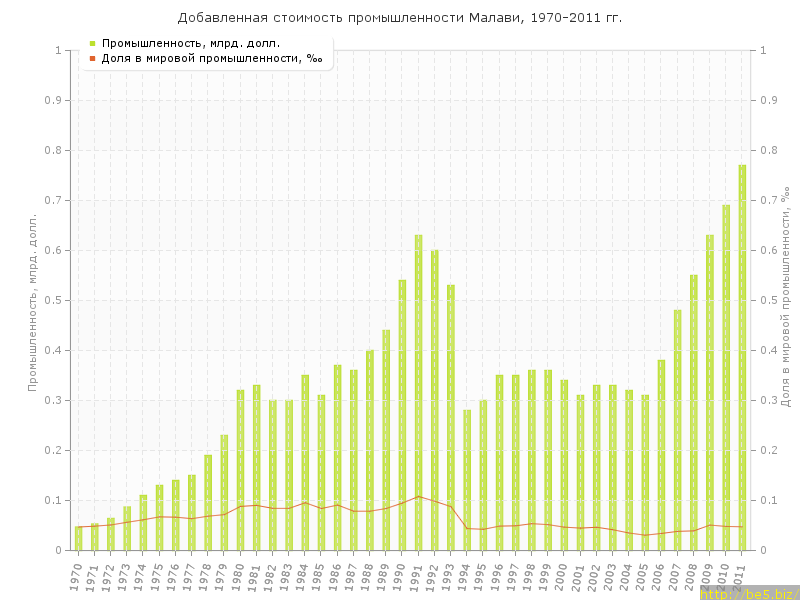The height and width of the screenshot is (600, 800).
Task: Open the be5.biz link in the corner
Action: [x=749, y=593]
